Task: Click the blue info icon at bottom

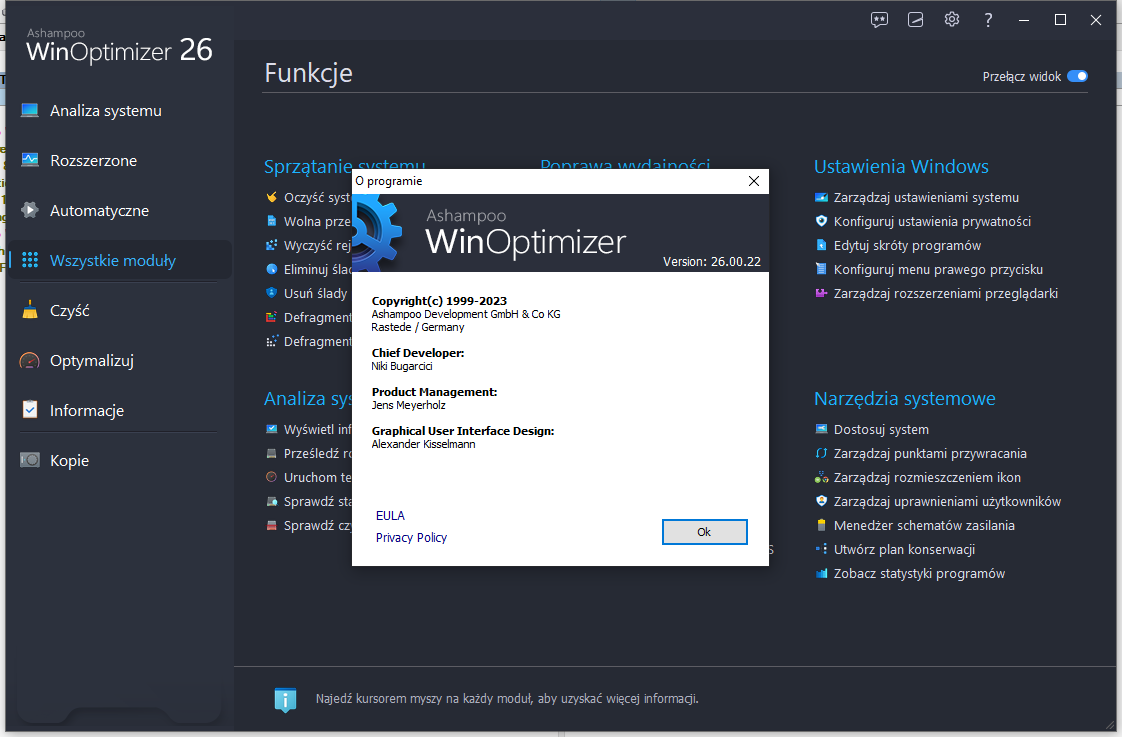Action: [x=285, y=699]
